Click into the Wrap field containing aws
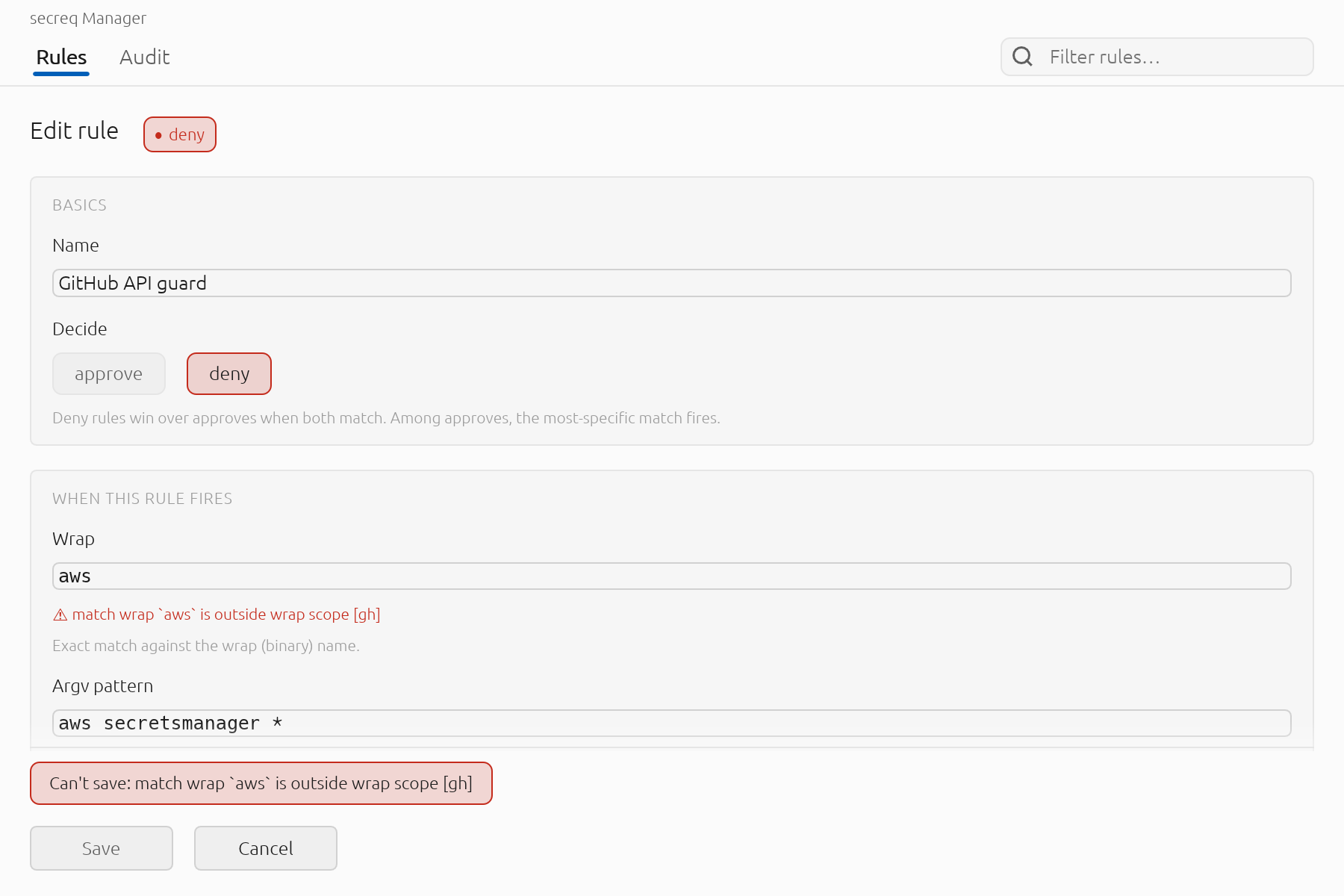Image resolution: width=1344 pixels, height=896 pixels. click(x=672, y=576)
